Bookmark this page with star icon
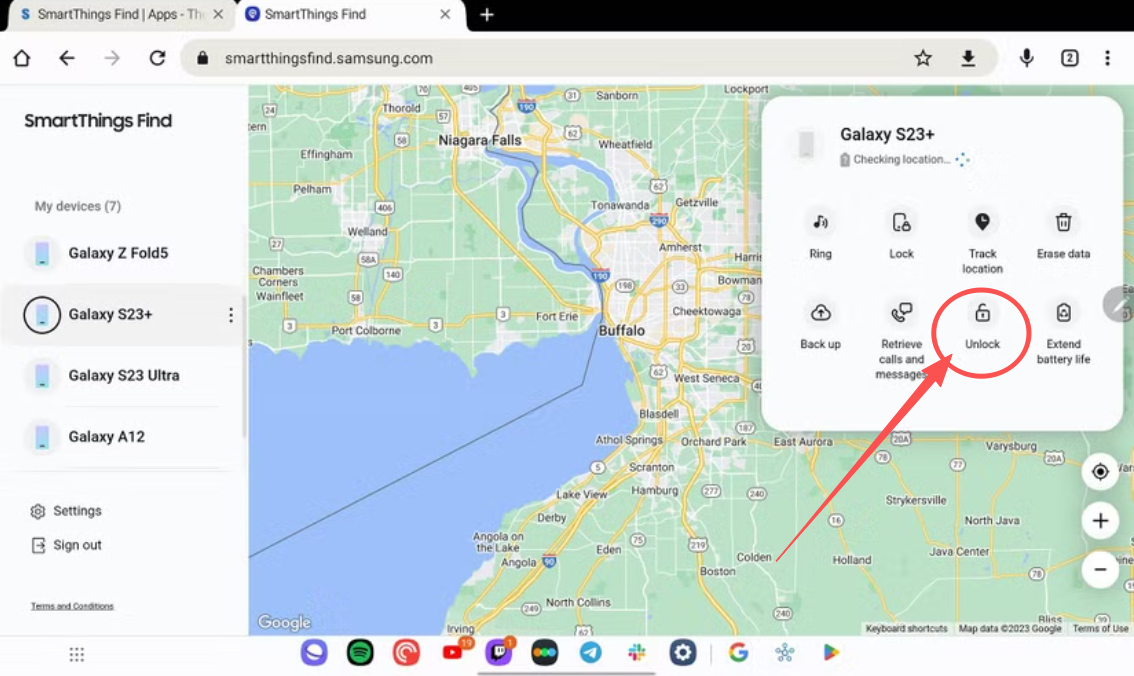Viewport: 1134px width, 676px height. 923,58
